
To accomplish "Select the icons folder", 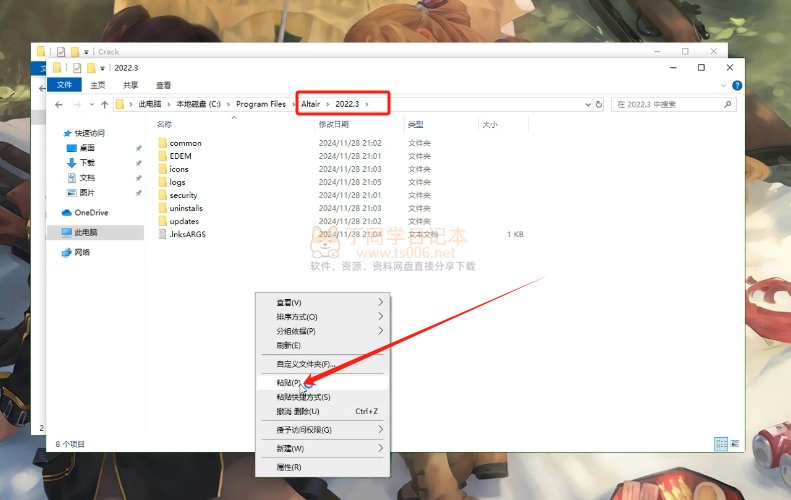I will pos(179,169).
